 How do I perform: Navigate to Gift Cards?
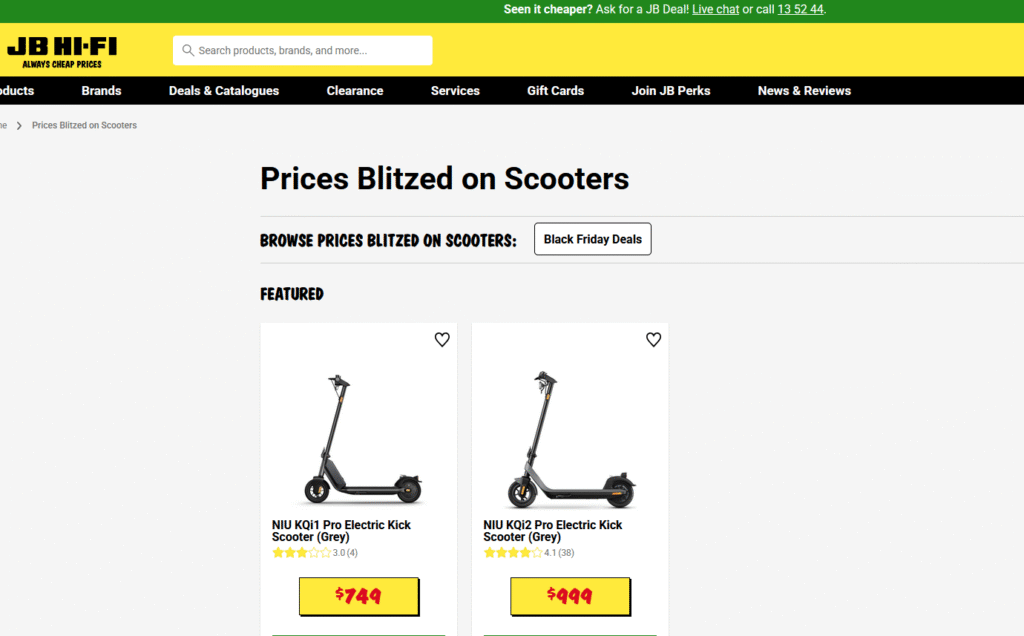point(555,91)
